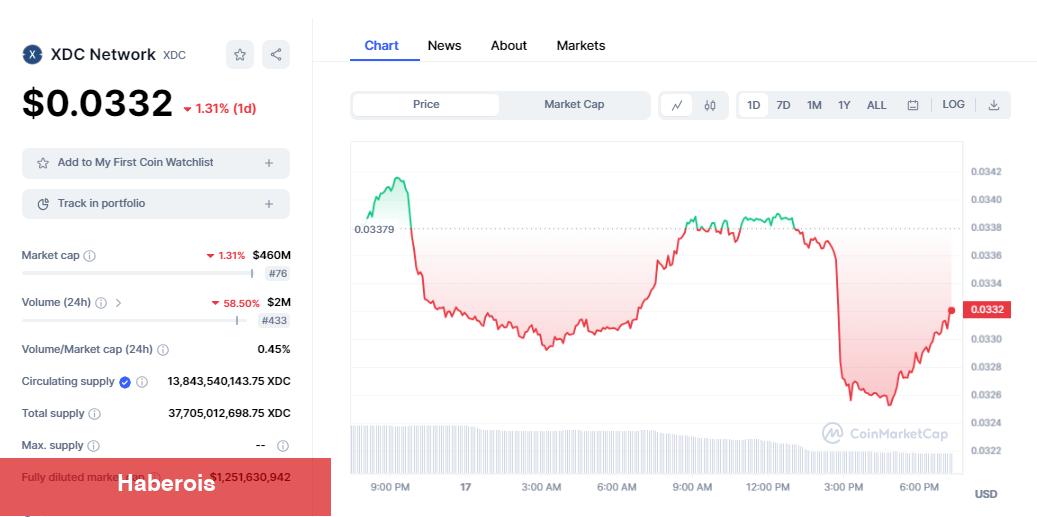Set chart range to 1D

pos(753,105)
